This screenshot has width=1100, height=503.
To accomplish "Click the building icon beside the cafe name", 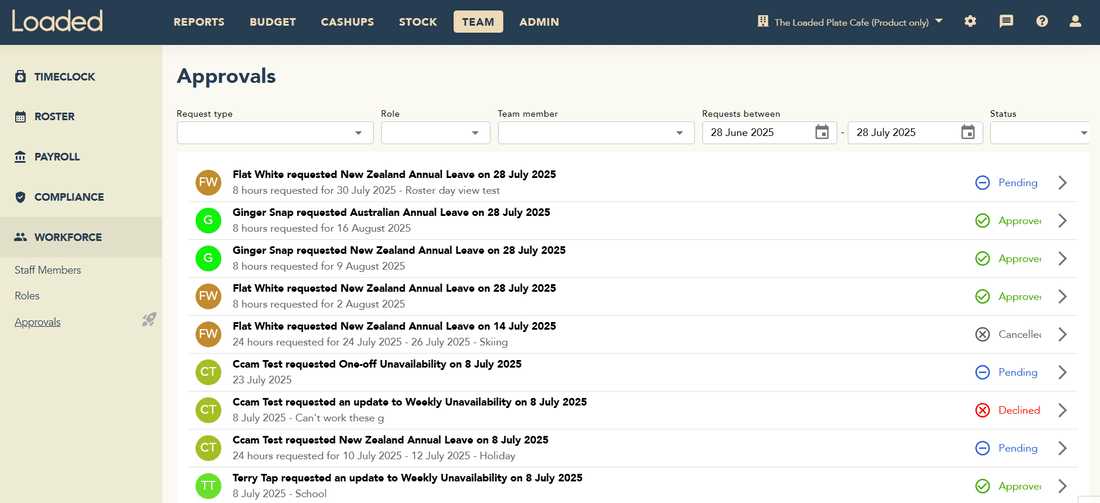I will point(763,22).
